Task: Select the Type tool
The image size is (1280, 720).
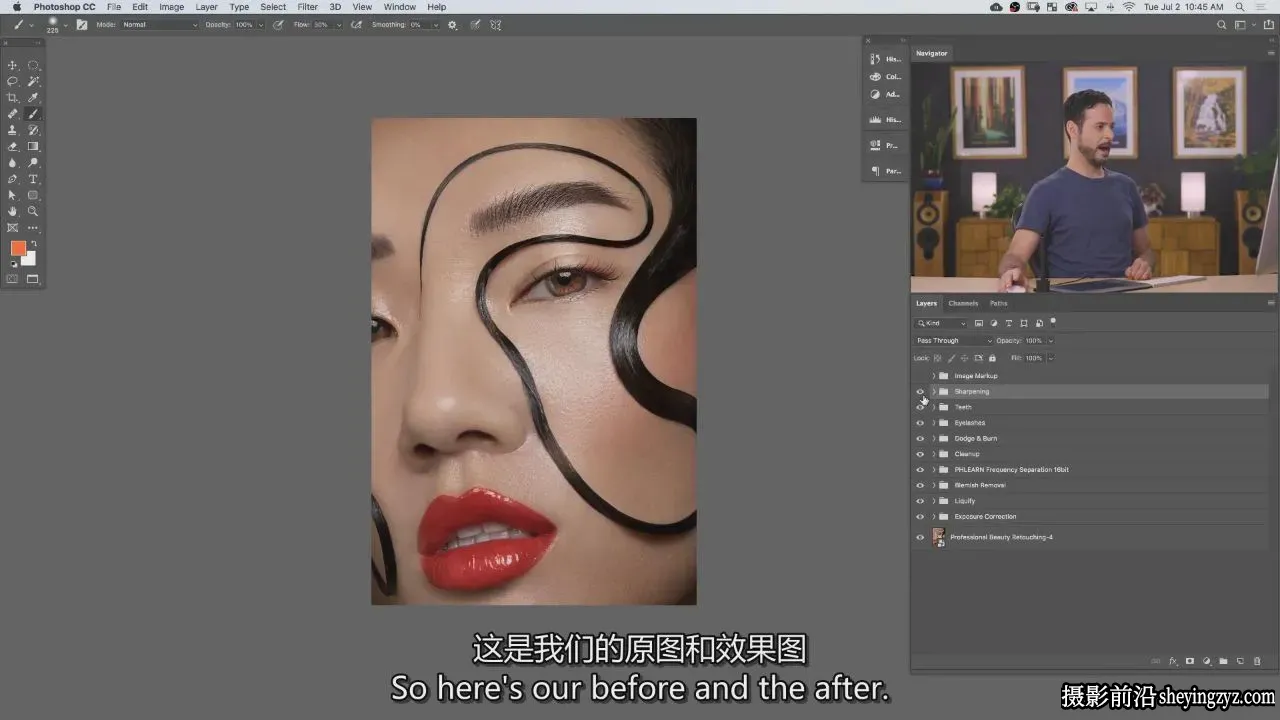Action: click(33, 179)
